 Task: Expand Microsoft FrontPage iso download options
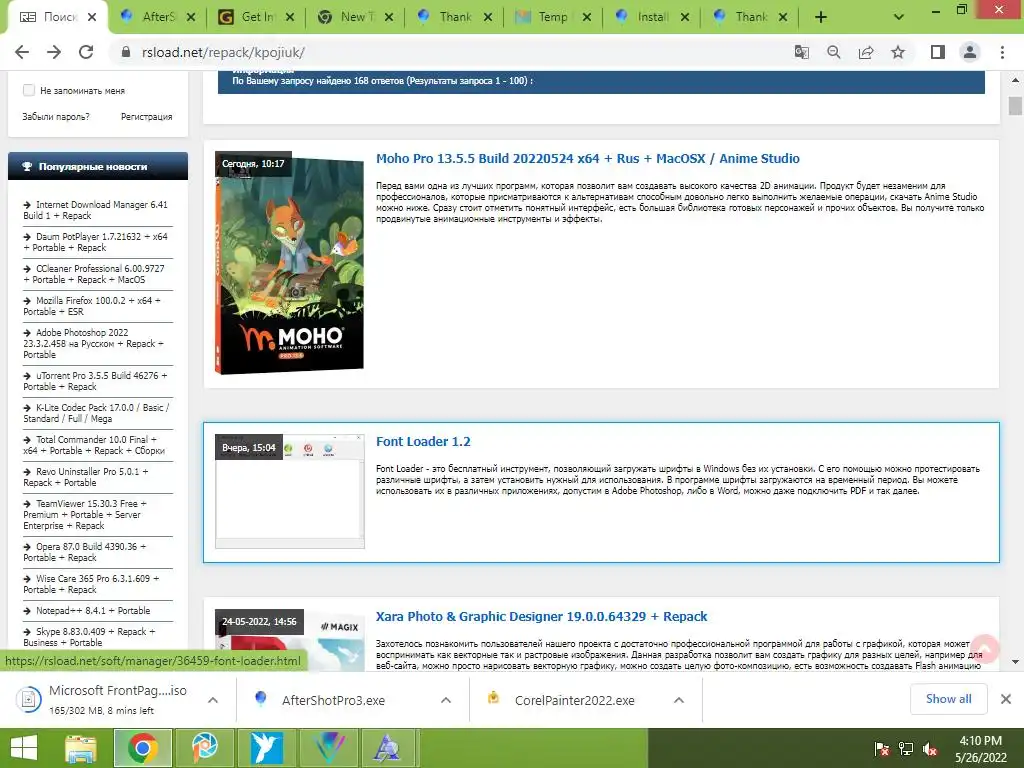tap(213, 700)
